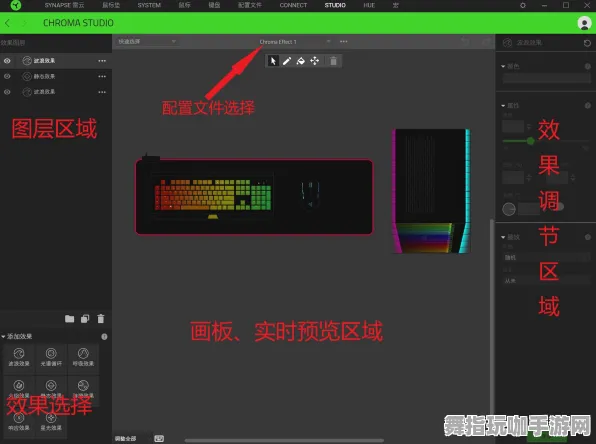The height and width of the screenshot is (444, 596).
Task: Open the second dropdown in the playback section
Action: (546, 281)
